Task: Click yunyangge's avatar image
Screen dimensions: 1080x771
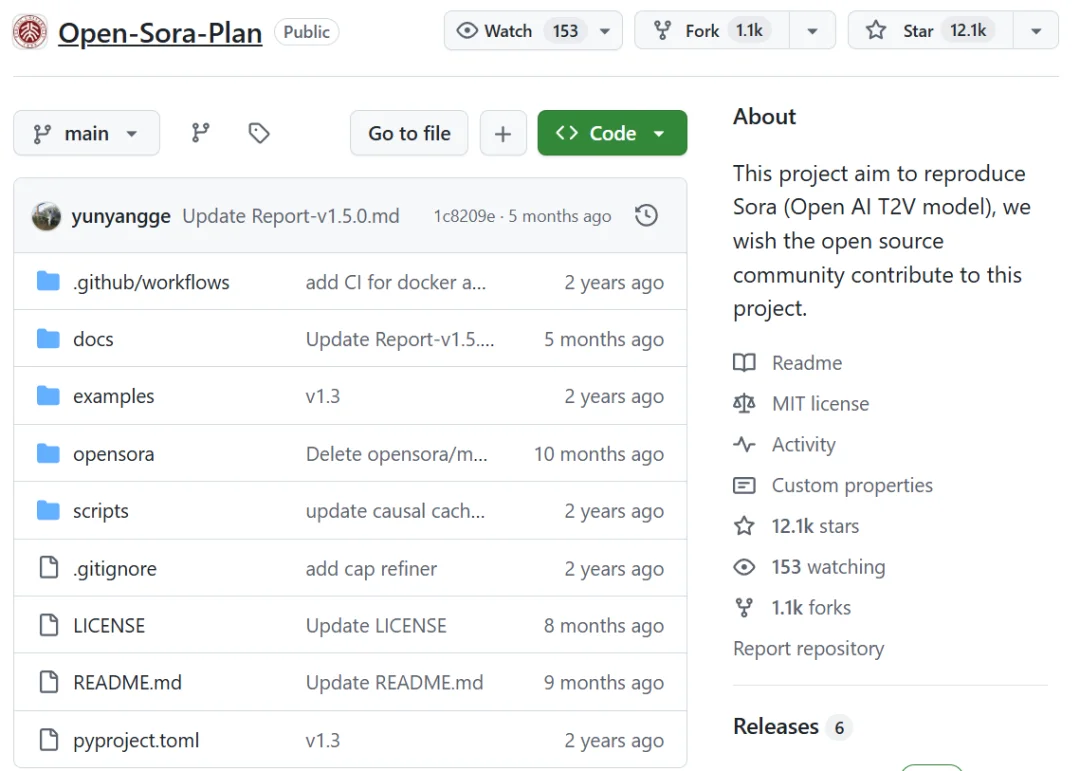Action: pos(46,216)
